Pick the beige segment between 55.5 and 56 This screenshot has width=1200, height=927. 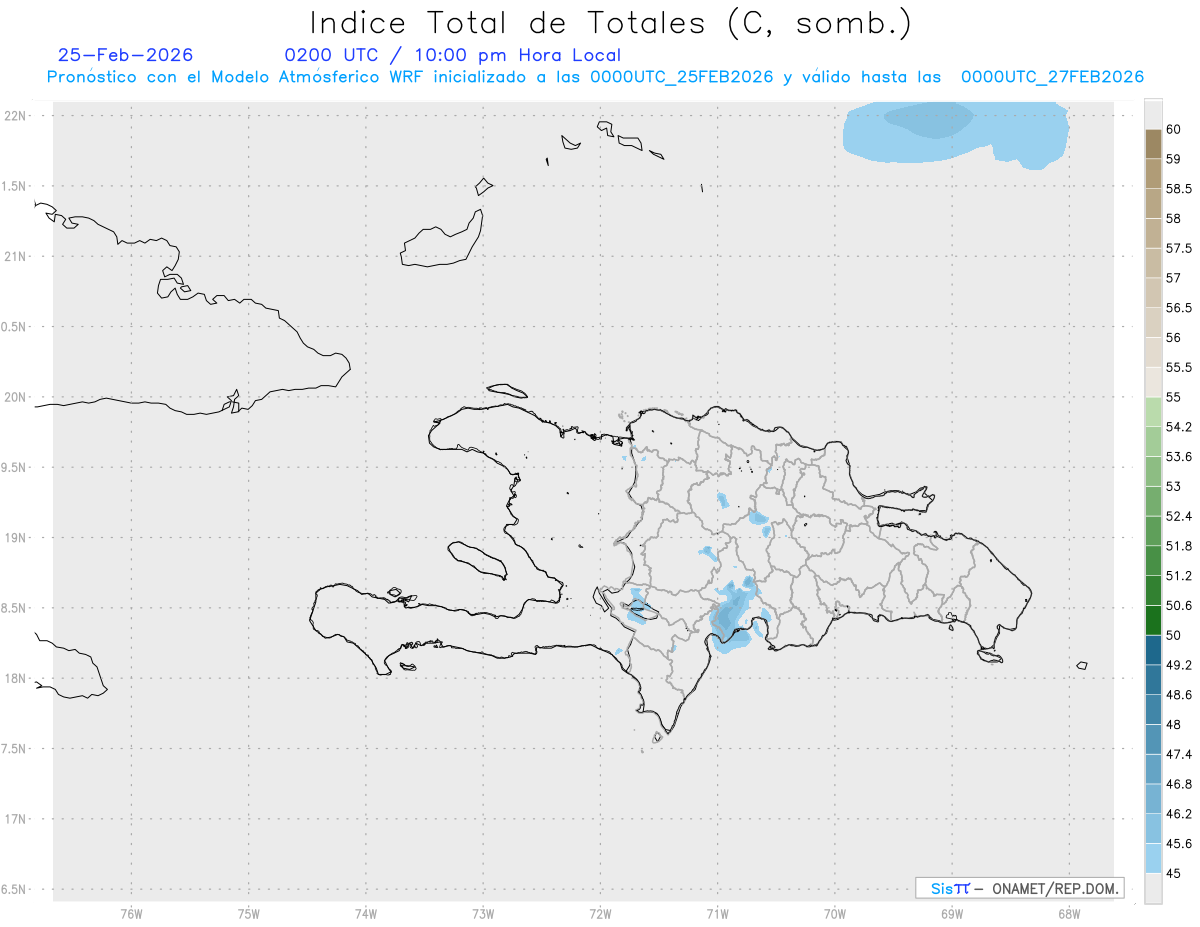pos(1153,352)
